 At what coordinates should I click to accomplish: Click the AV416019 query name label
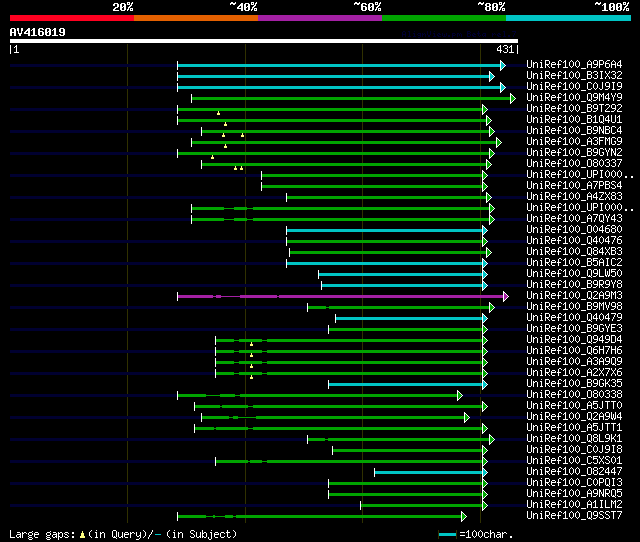pos(38,32)
